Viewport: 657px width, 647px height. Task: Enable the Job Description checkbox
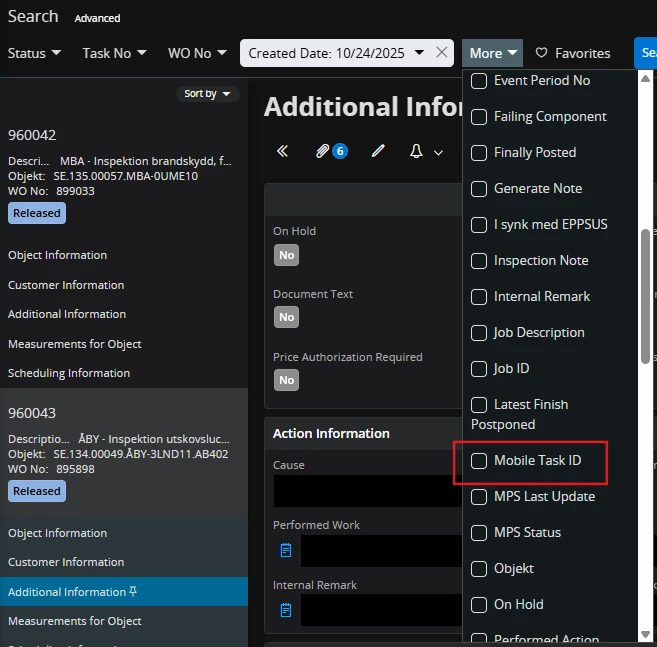point(479,333)
